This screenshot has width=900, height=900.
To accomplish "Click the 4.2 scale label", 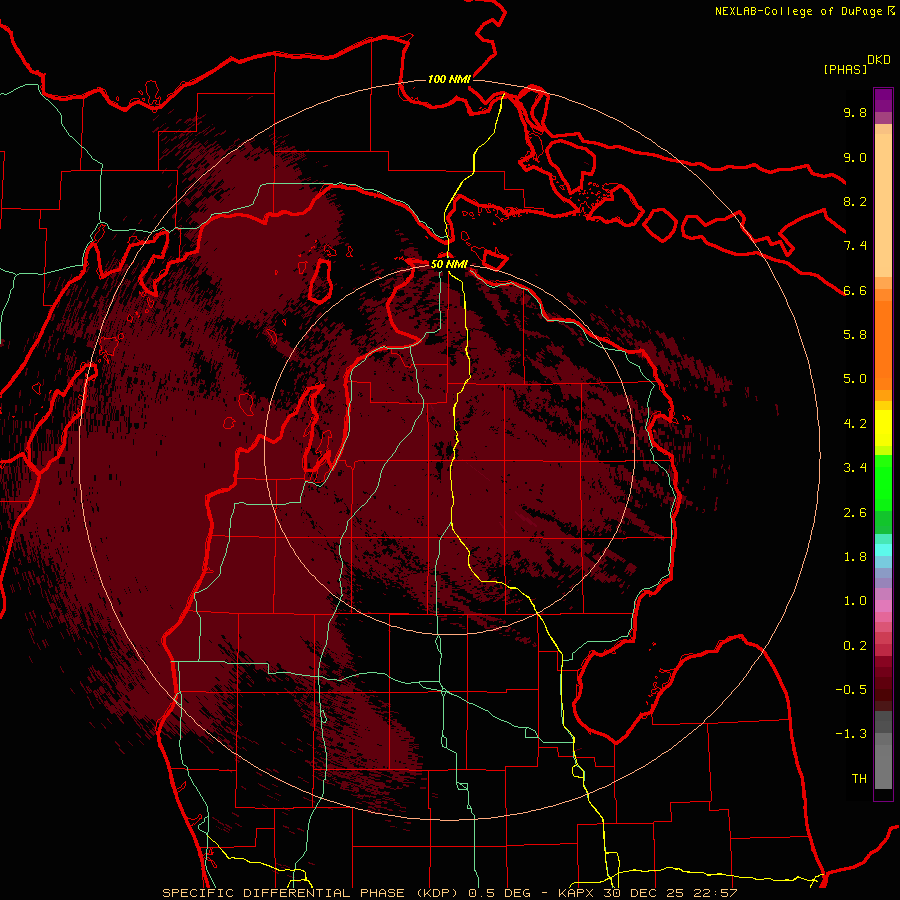I will 855,424.
